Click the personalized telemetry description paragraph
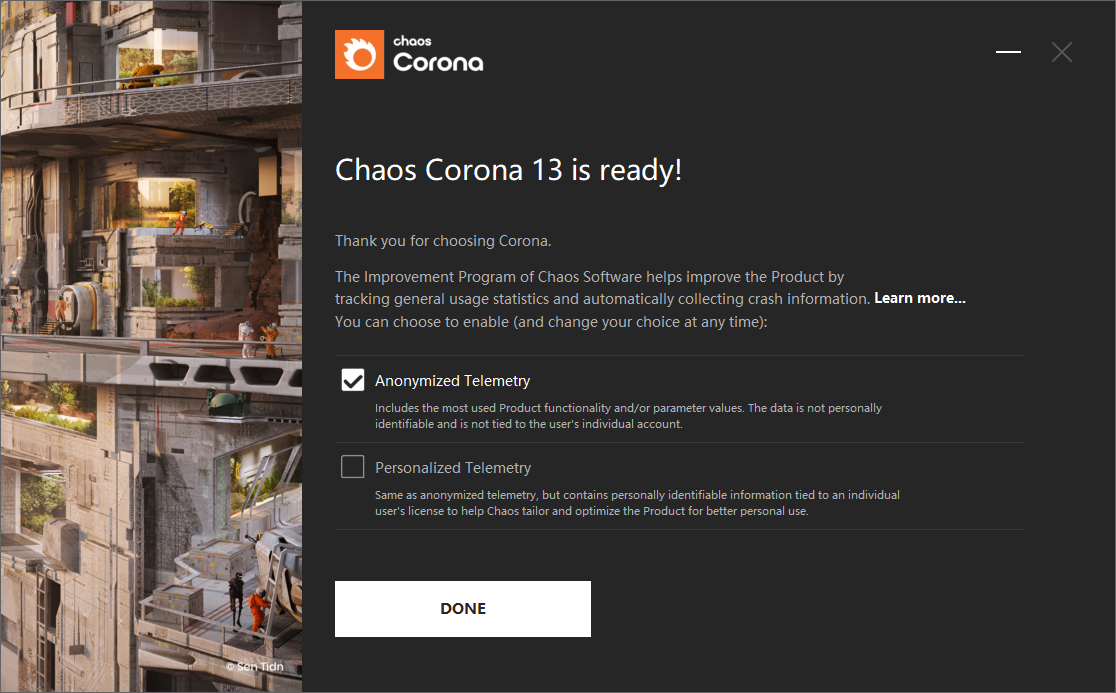The width and height of the screenshot is (1116, 693). pos(637,502)
